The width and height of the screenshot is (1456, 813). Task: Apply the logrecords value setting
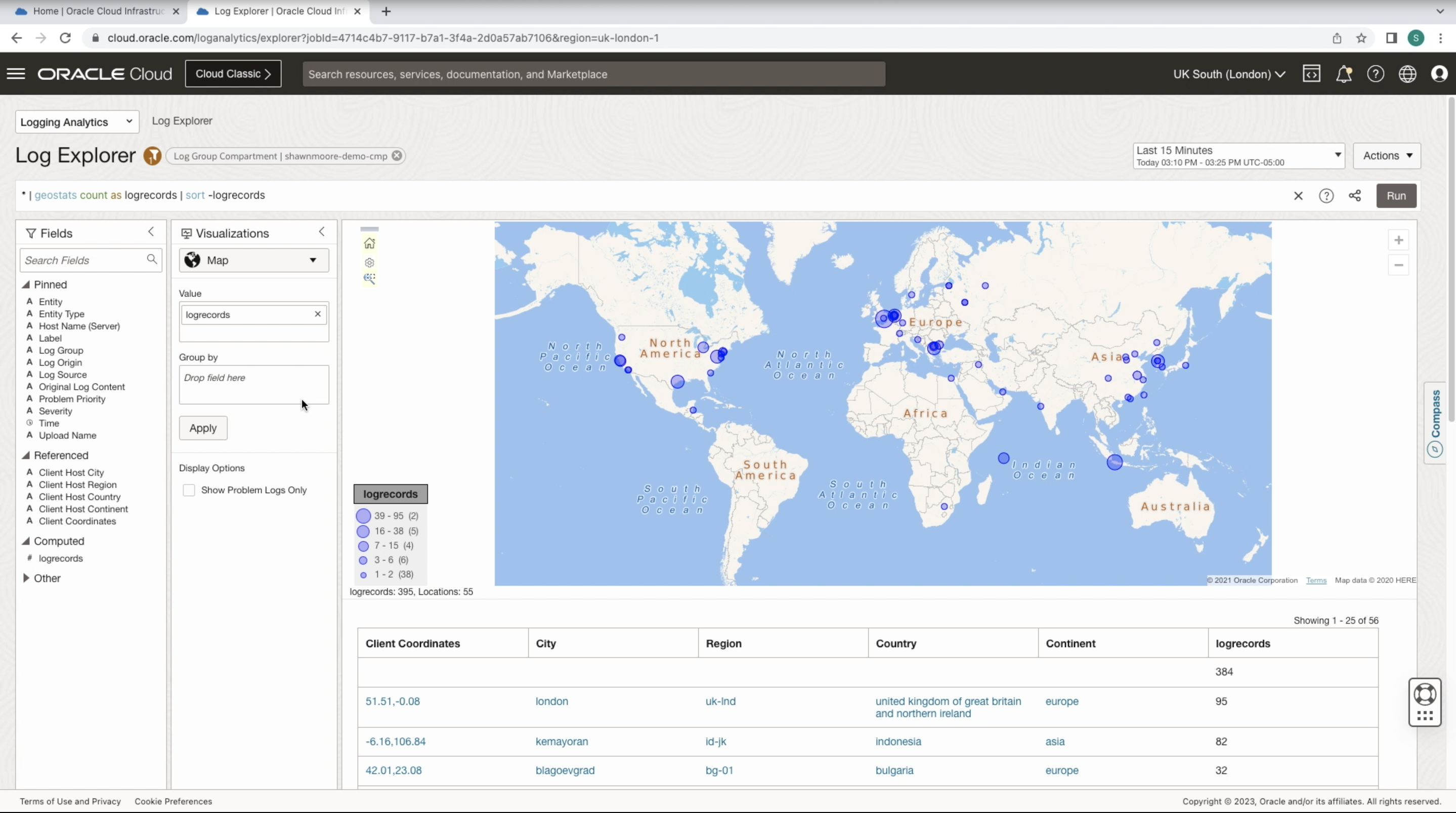tap(202, 428)
